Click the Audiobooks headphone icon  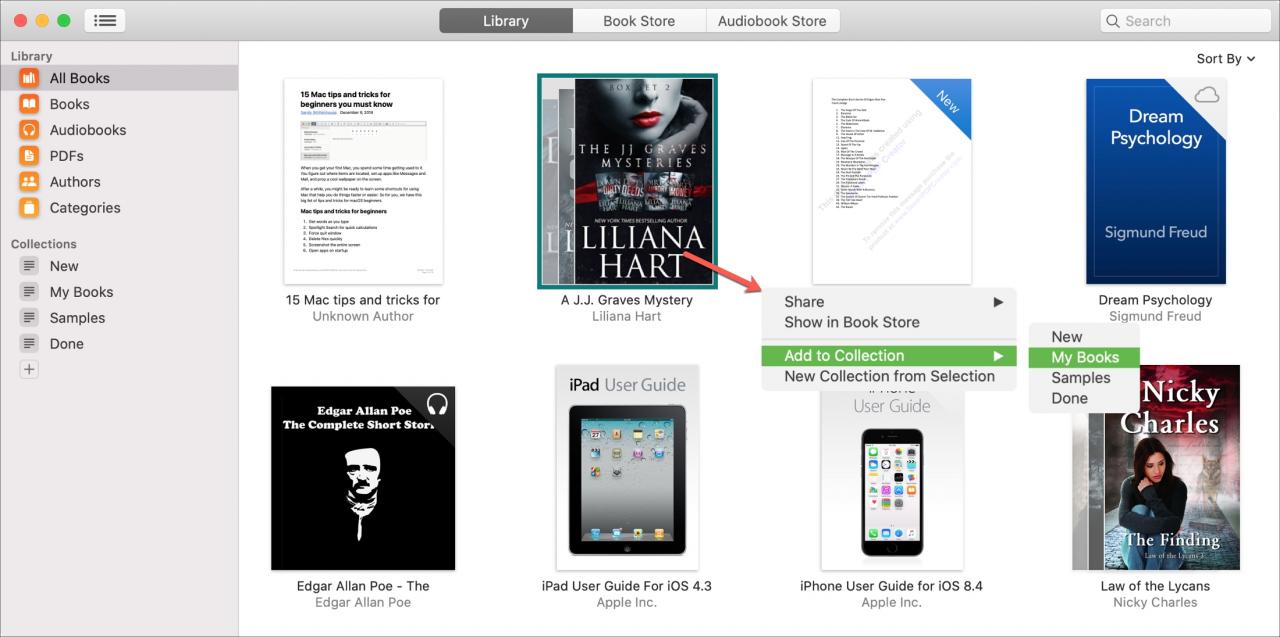(30, 130)
